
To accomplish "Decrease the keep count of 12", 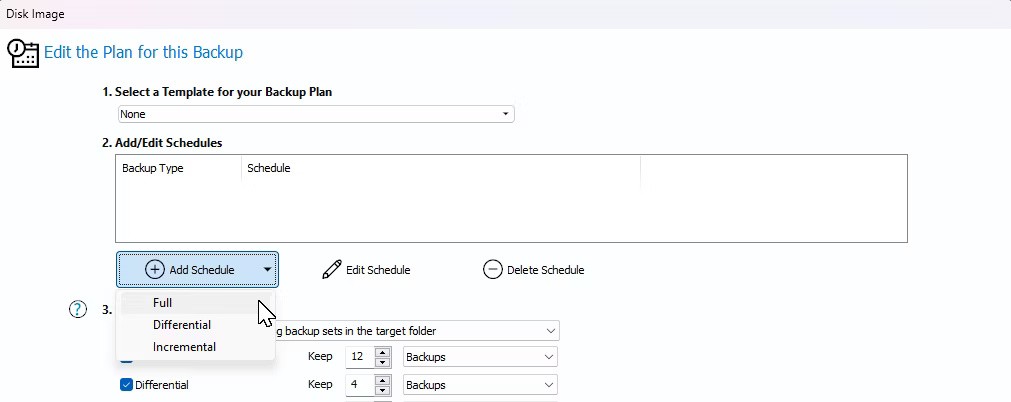I will pyautogui.click(x=382, y=362).
